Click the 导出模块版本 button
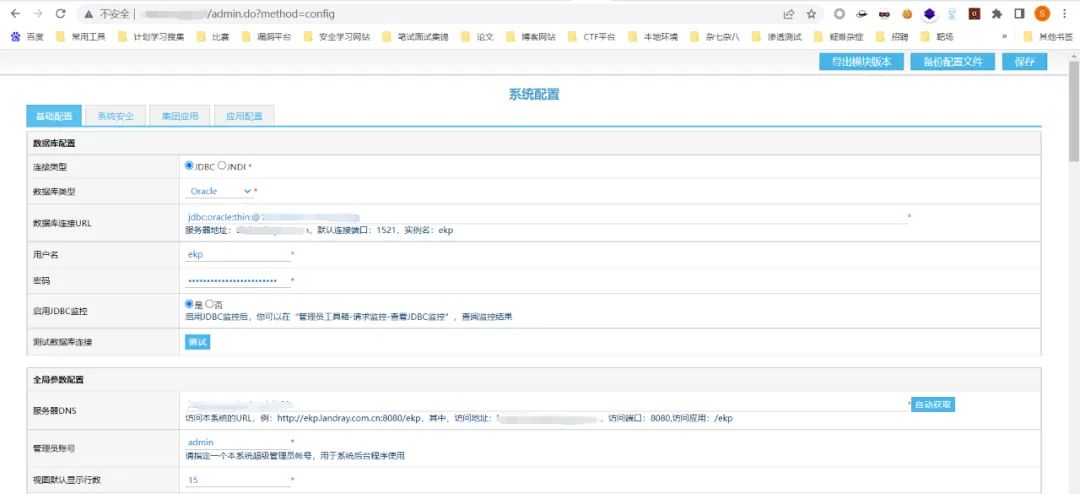The image size is (1080, 494). tap(861, 62)
